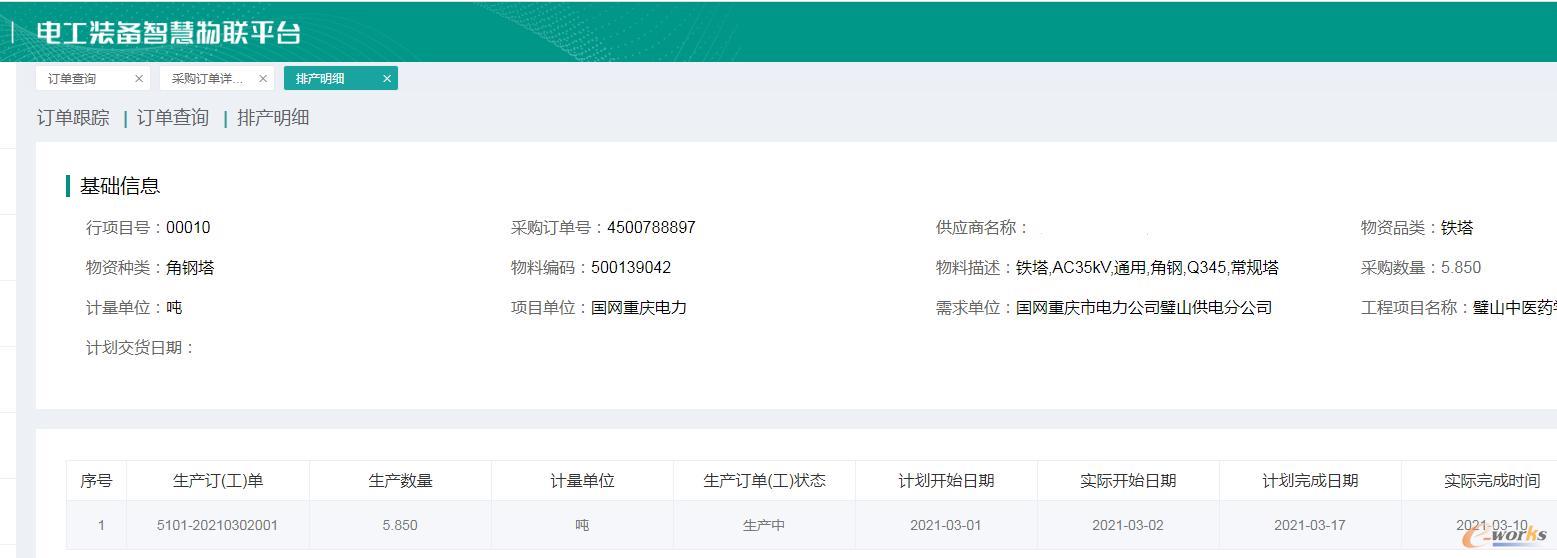The image size is (1557, 558).
Task: Close the 排产明细 tab
Action: (x=387, y=79)
